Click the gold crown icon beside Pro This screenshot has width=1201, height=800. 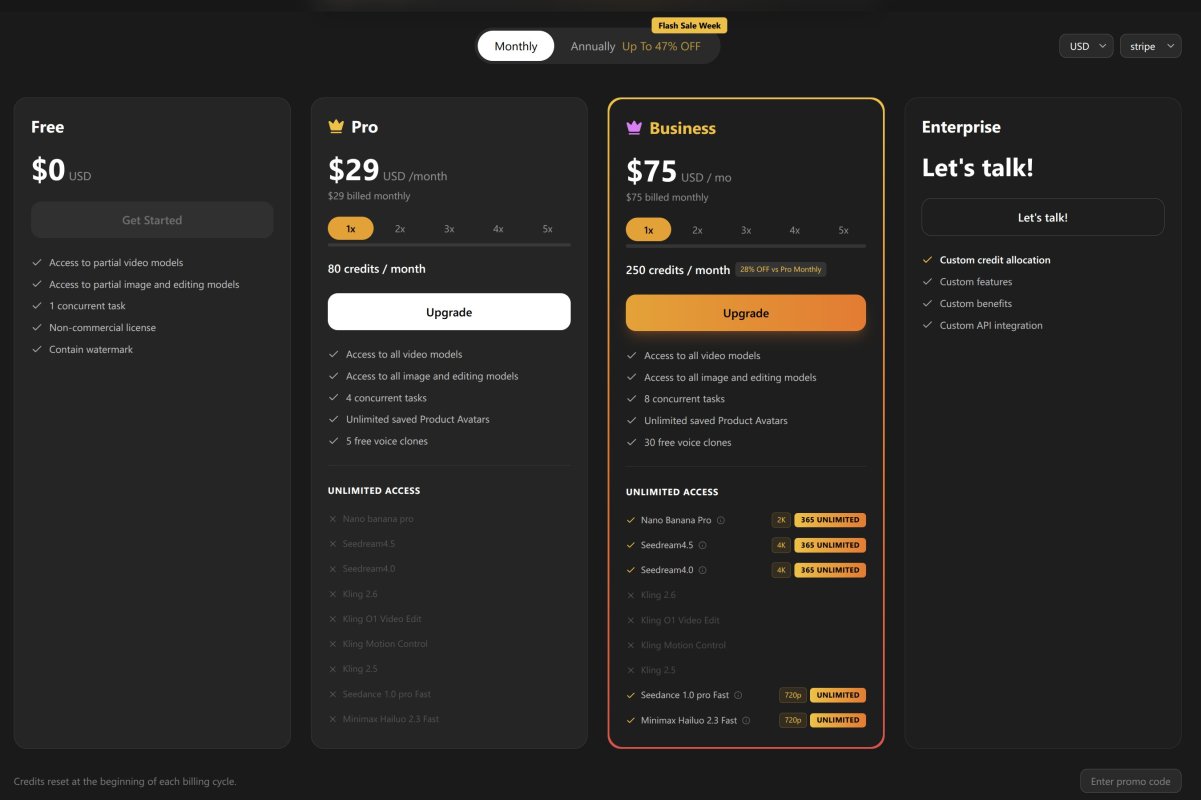(x=336, y=127)
